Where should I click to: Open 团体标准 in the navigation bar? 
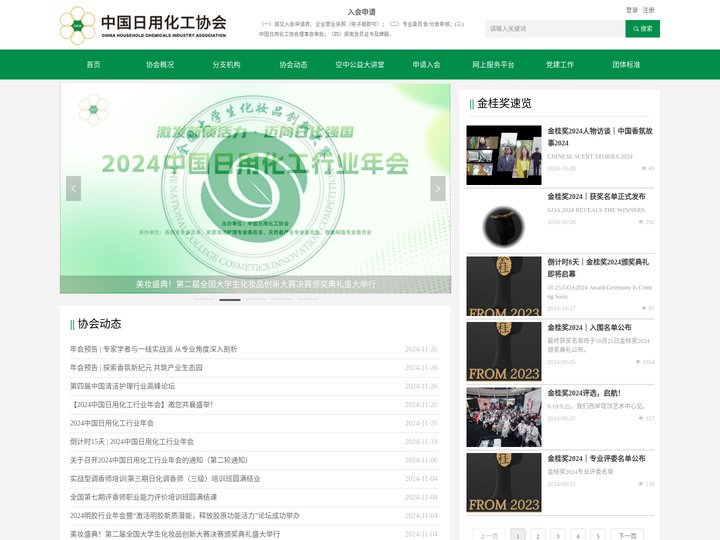click(x=626, y=65)
